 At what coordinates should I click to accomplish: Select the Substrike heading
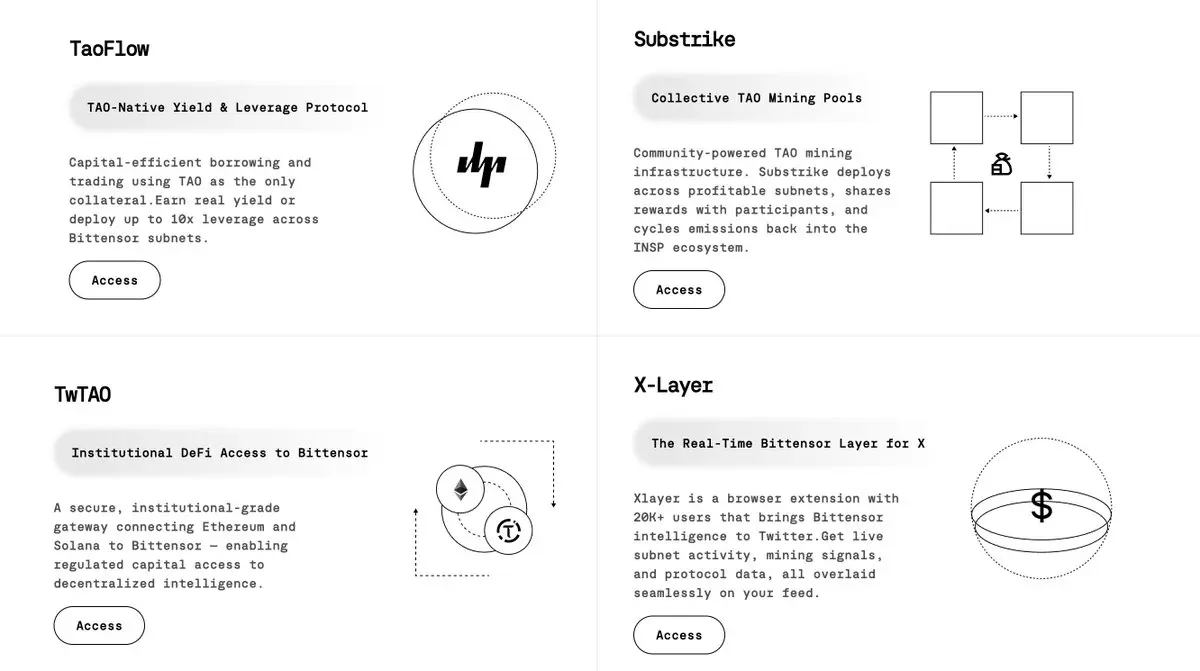(x=685, y=39)
